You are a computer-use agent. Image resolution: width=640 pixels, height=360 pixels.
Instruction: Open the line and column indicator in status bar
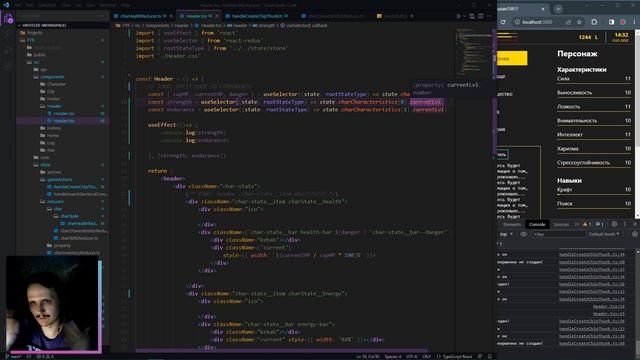coord(368,357)
